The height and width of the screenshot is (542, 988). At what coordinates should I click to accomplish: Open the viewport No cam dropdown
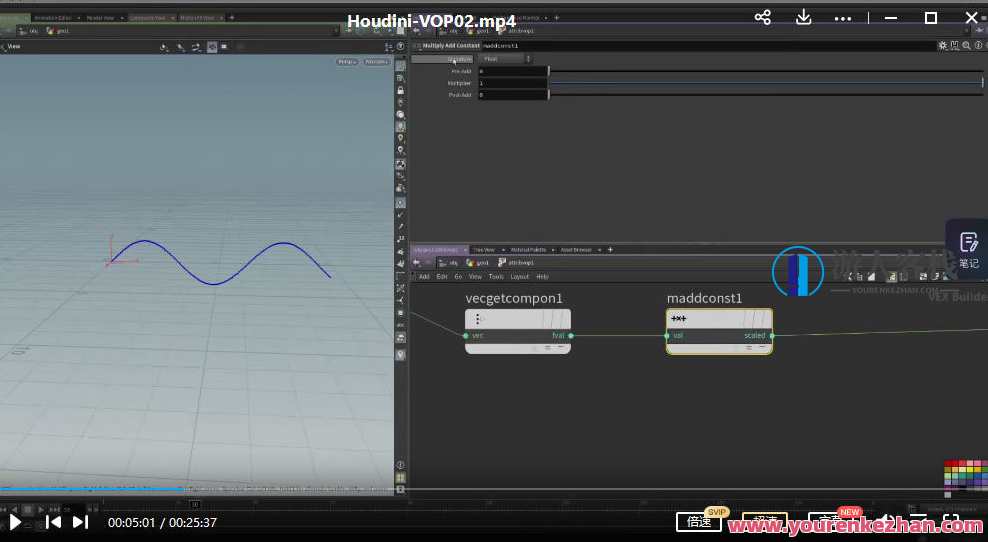click(377, 62)
